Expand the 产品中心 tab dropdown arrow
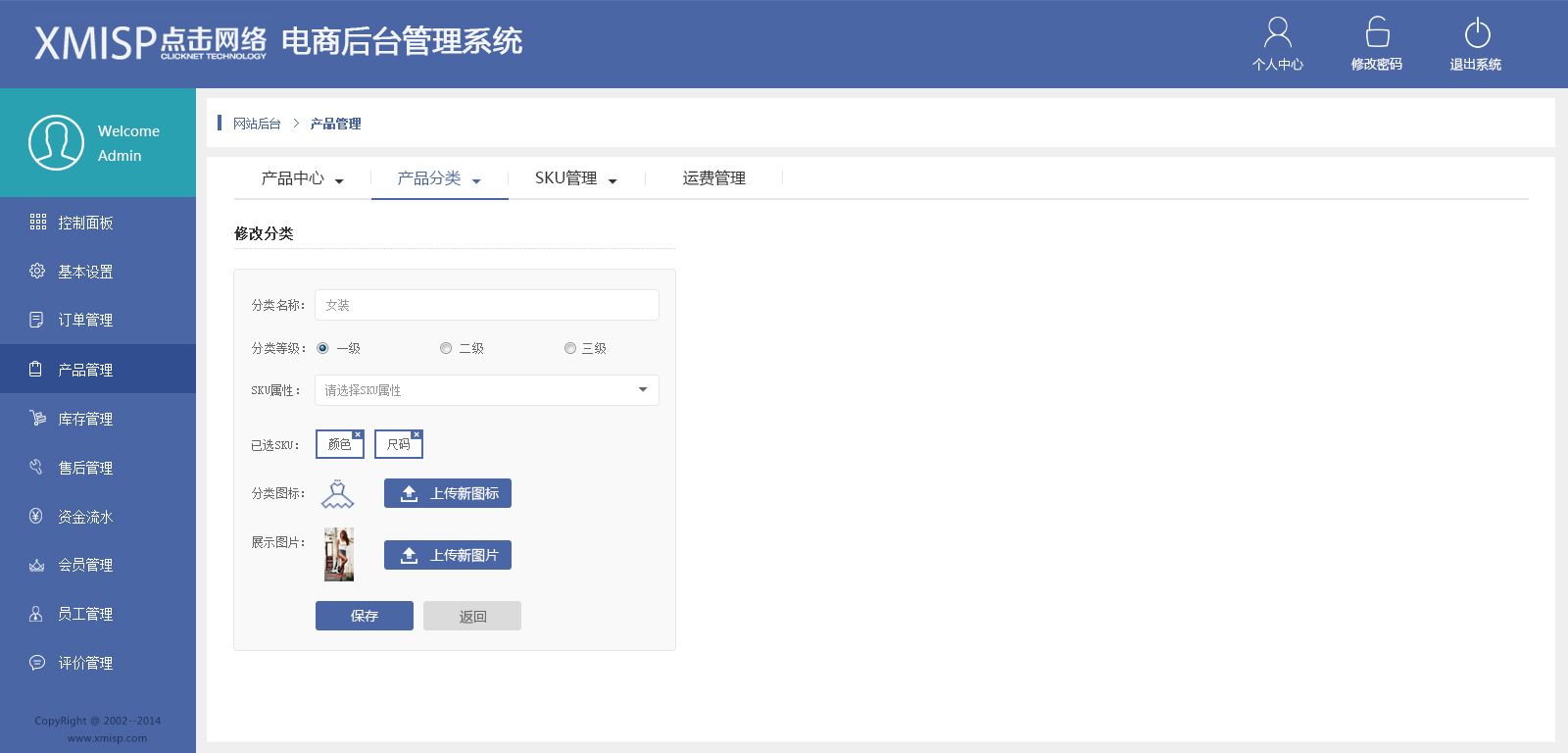 pyautogui.click(x=339, y=181)
